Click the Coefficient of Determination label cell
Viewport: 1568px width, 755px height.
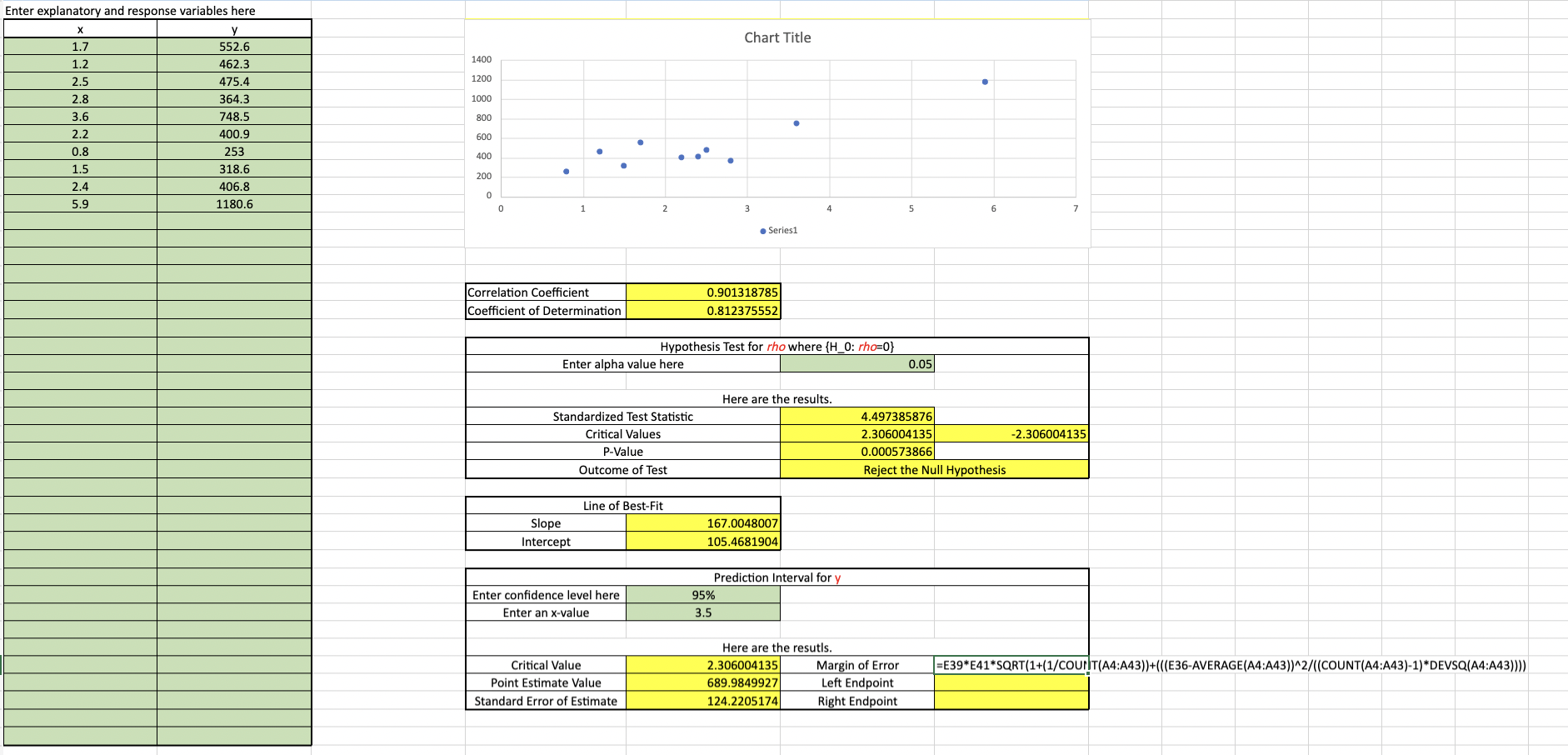546,311
